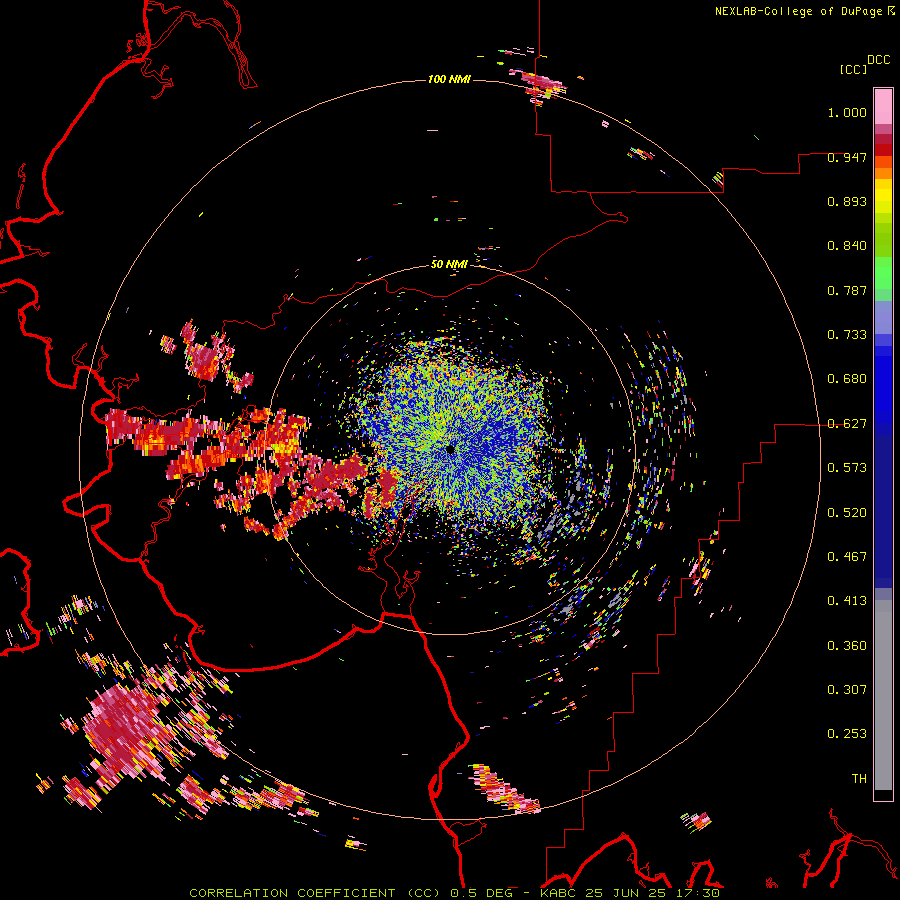Click the NEXLAB-College of DuPage label
This screenshot has width=900, height=900.
coord(798,11)
